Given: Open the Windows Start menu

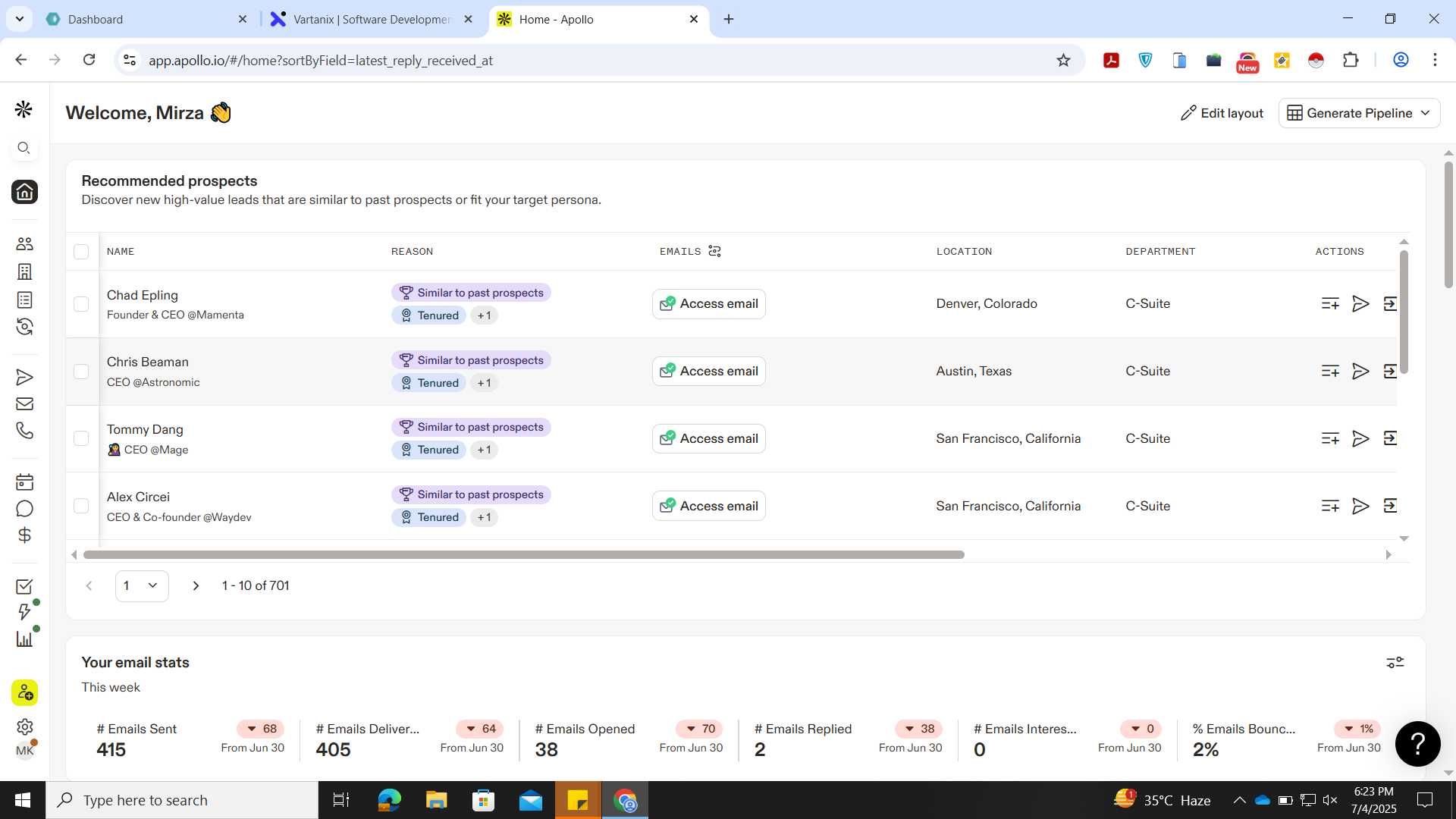Looking at the screenshot, I should point(23,800).
